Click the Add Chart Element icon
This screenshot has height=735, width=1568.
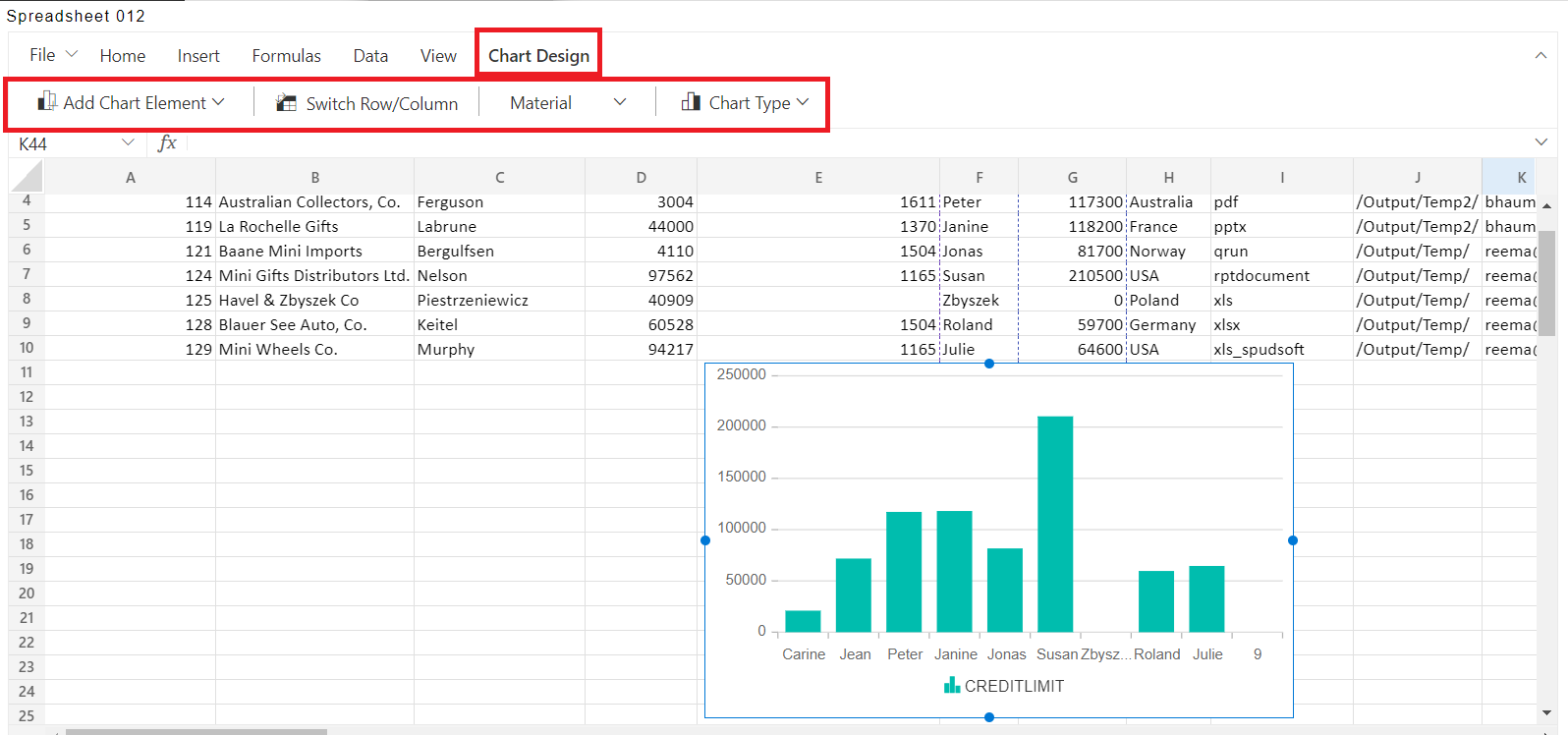coord(46,101)
